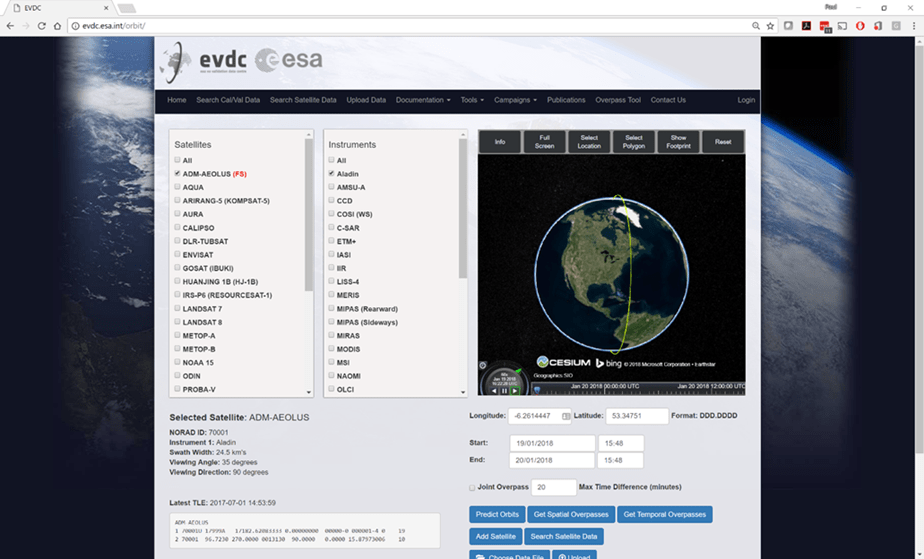Click Get Temporal Overpasses button
This screenshot has height=559, width=924.
(665, 514)
